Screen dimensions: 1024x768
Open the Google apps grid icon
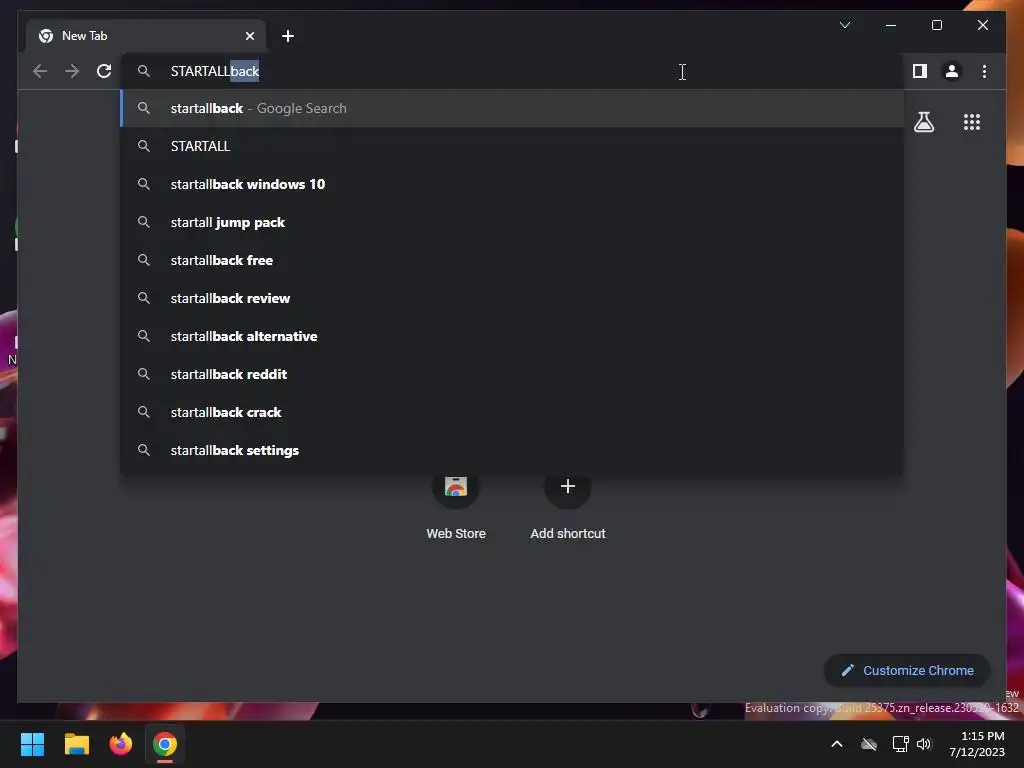972,122
